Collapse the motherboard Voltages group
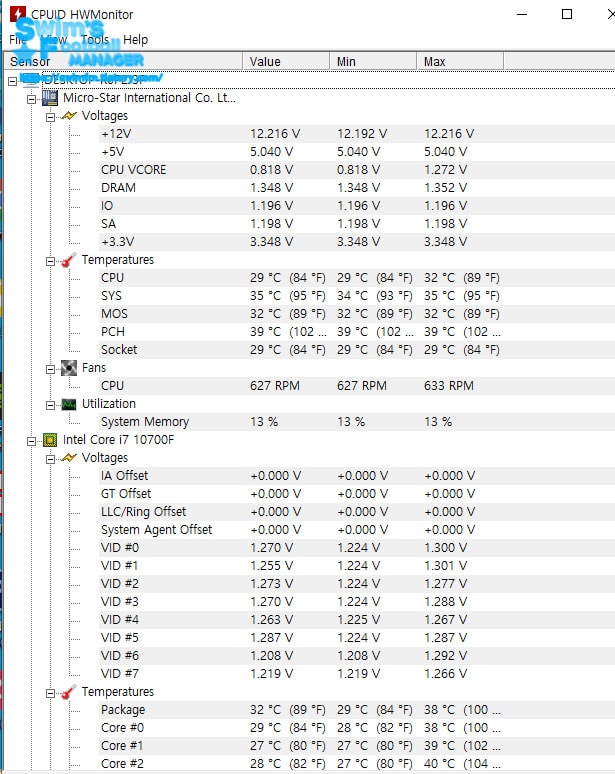 point(50,117)
